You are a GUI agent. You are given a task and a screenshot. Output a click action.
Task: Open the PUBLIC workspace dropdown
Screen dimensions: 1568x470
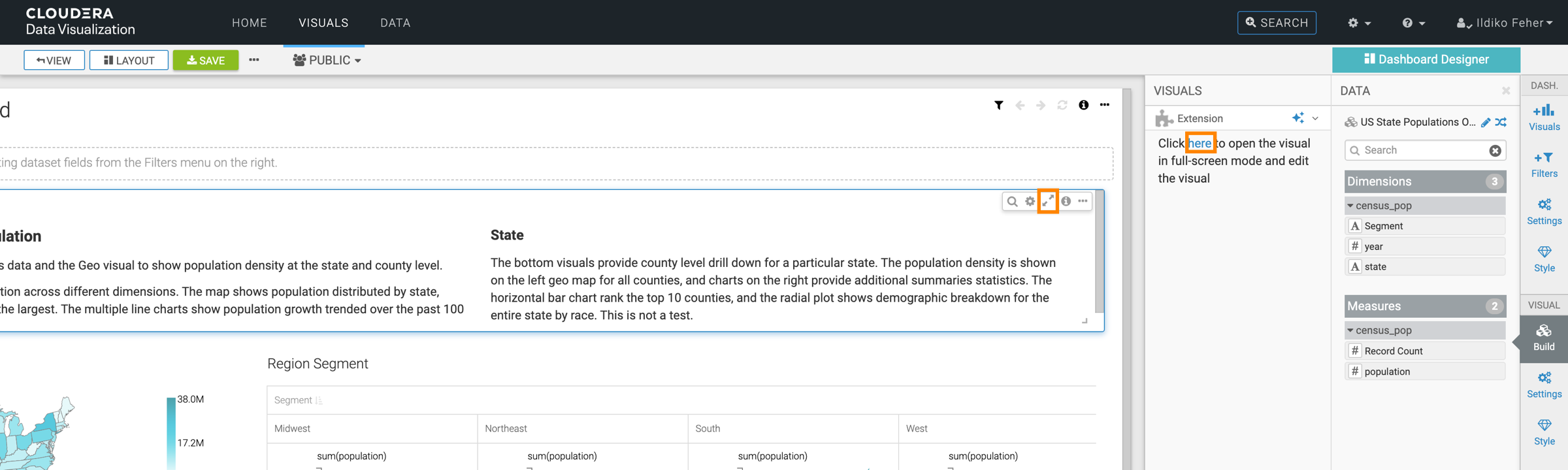327,60
